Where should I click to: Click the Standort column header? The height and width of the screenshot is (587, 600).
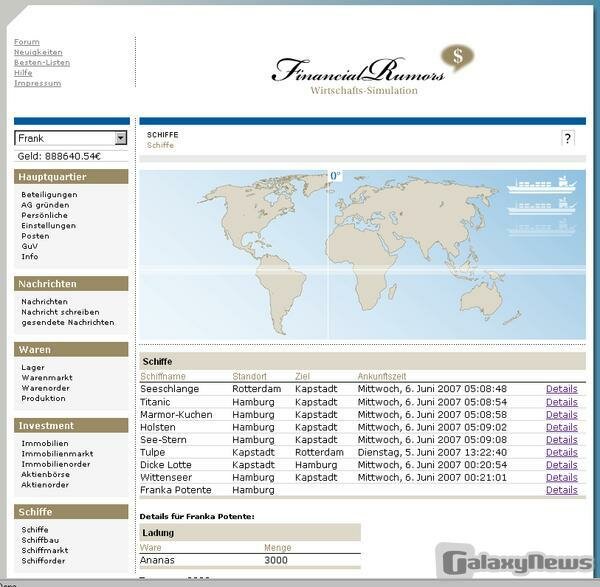(249, 377)
